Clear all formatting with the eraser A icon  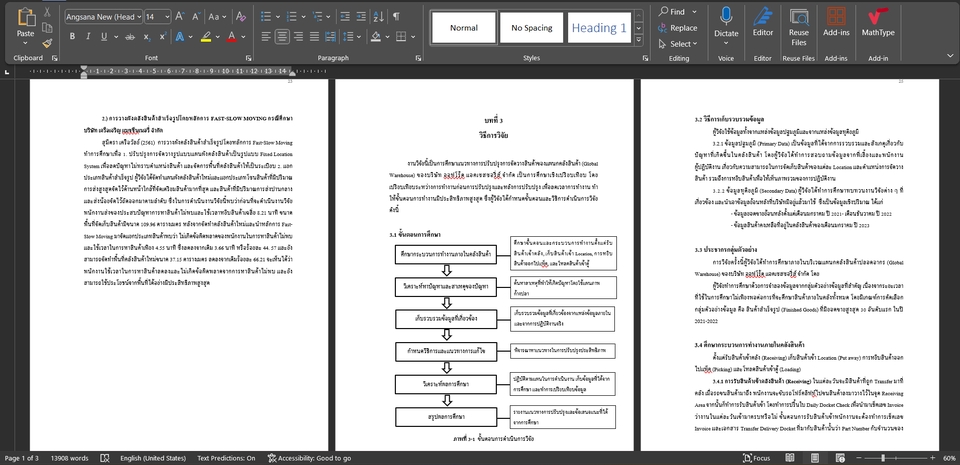pyautogui.click(x=241, y=17)
